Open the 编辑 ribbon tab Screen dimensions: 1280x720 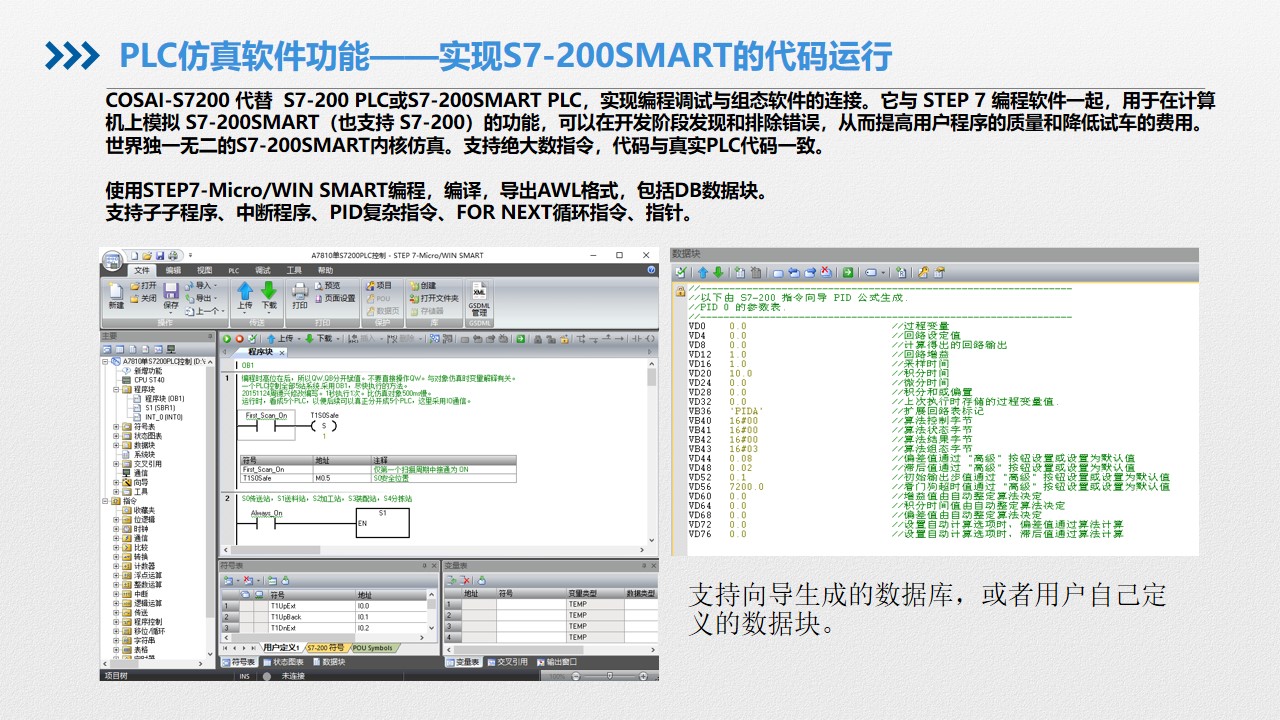pos(174,270)
